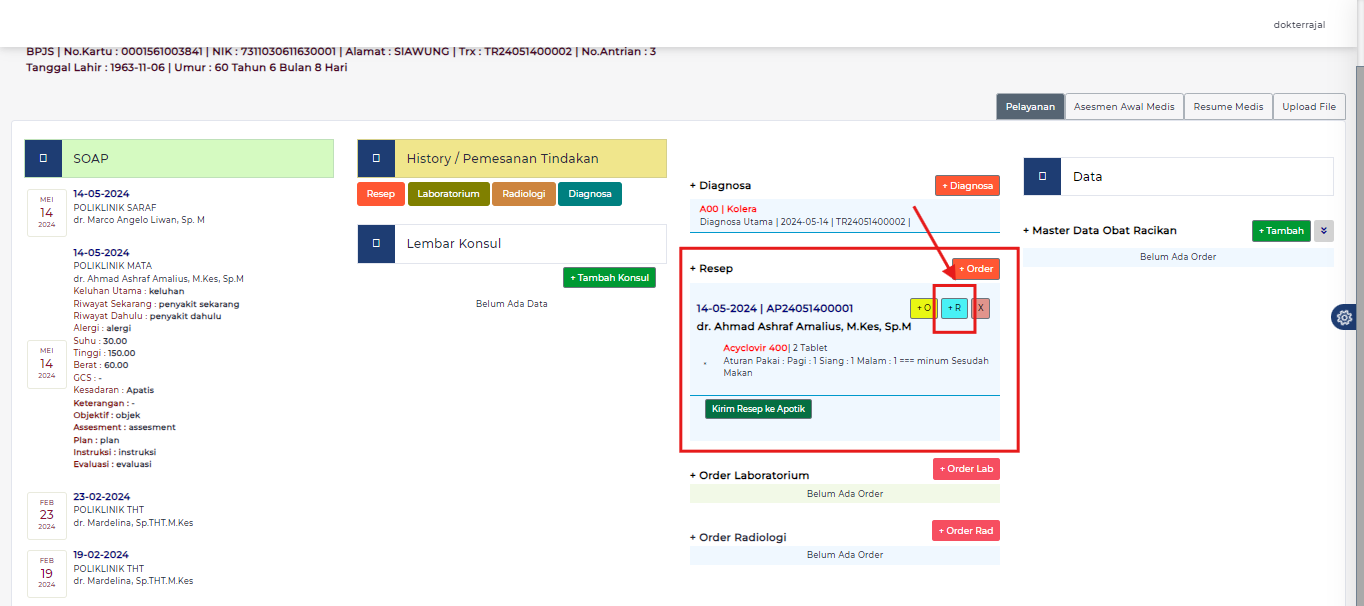Click the orange + Diagnosa button
The height and width of the screenshot is (606, 1364).
click(967, 185)
